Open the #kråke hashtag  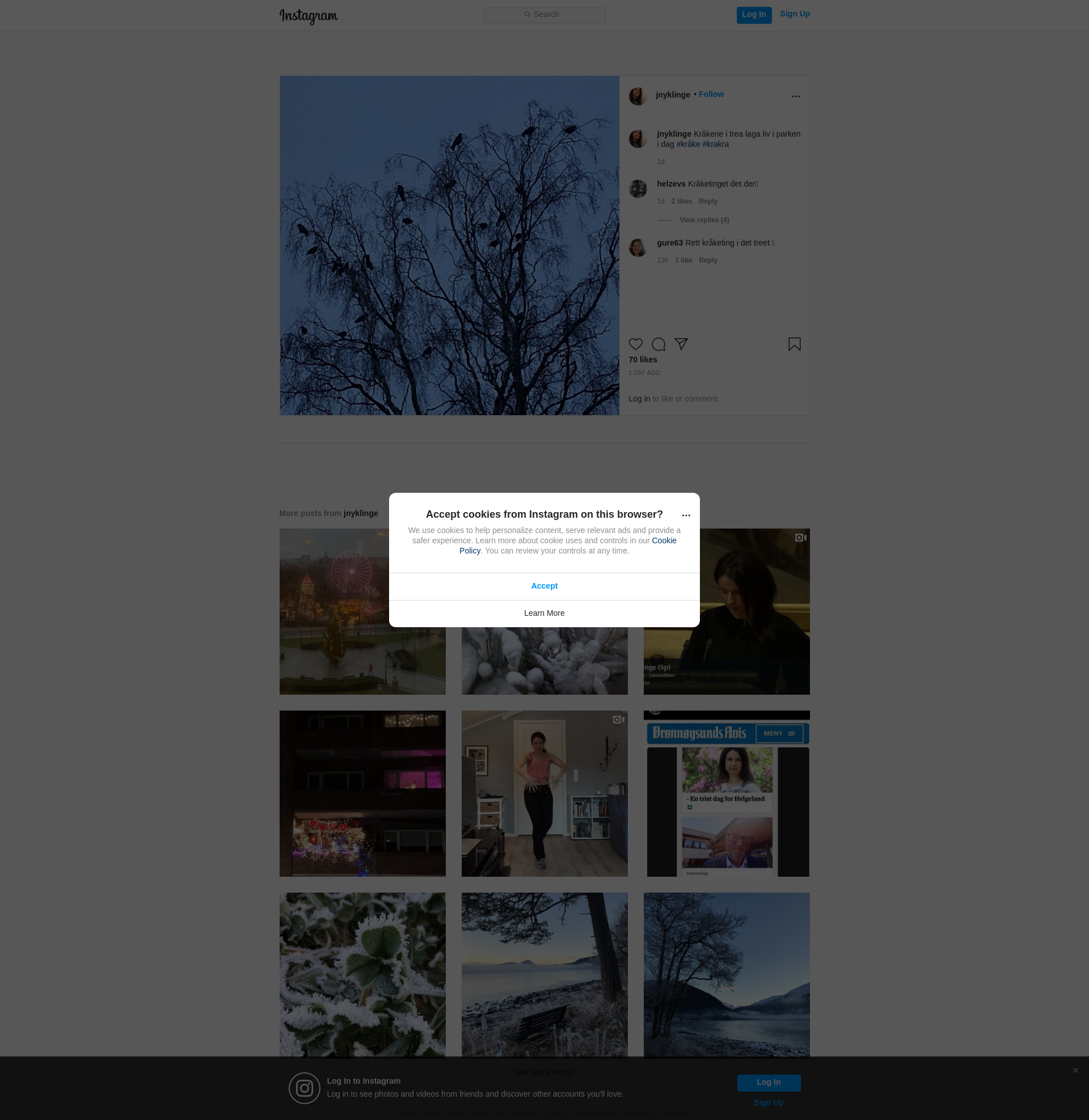(688, 144)
